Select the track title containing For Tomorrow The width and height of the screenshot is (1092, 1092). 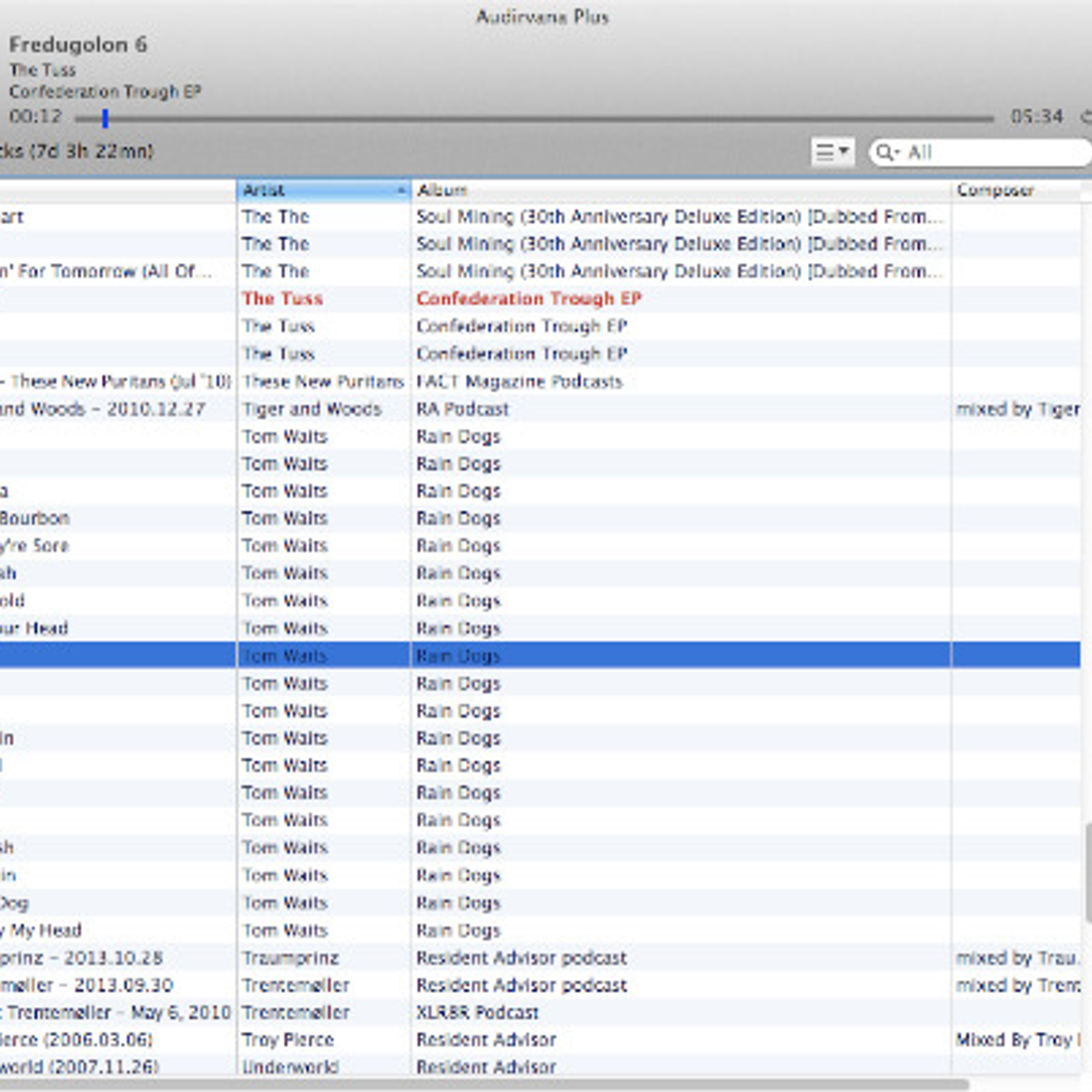106,271
